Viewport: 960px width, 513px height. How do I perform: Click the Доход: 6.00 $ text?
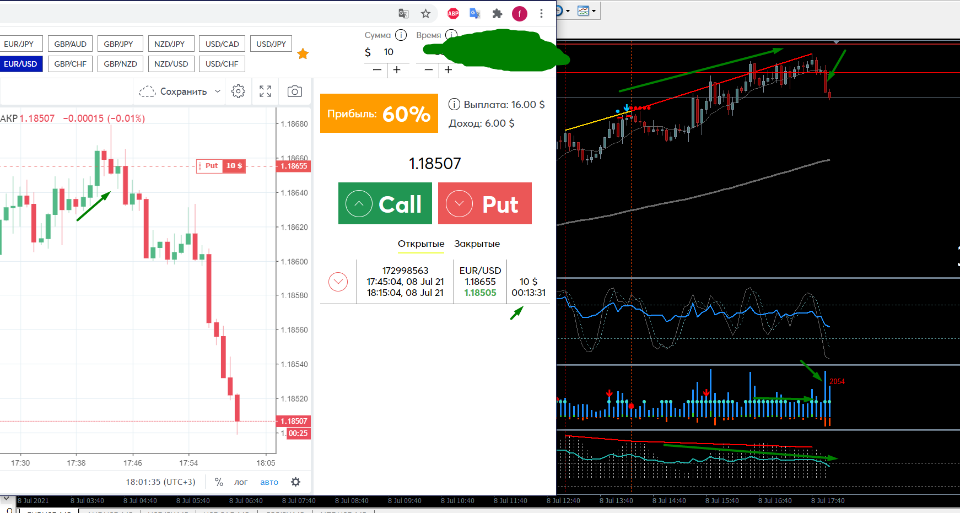(481, 123)
